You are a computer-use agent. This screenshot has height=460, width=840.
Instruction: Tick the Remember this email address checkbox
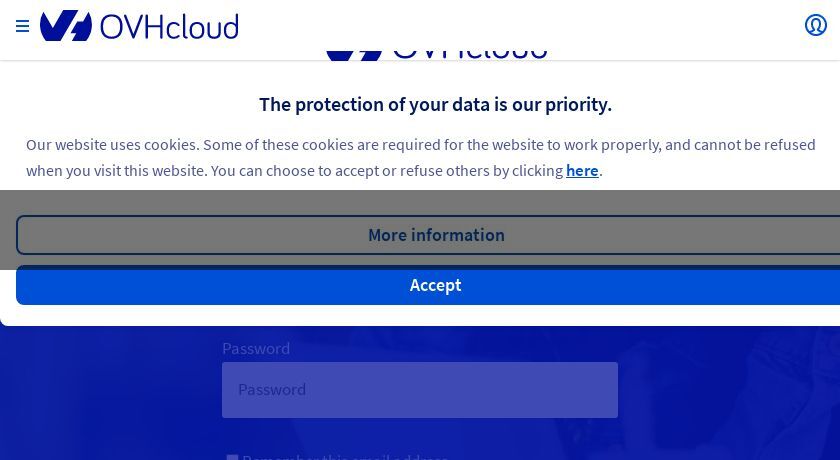point(232,457)
